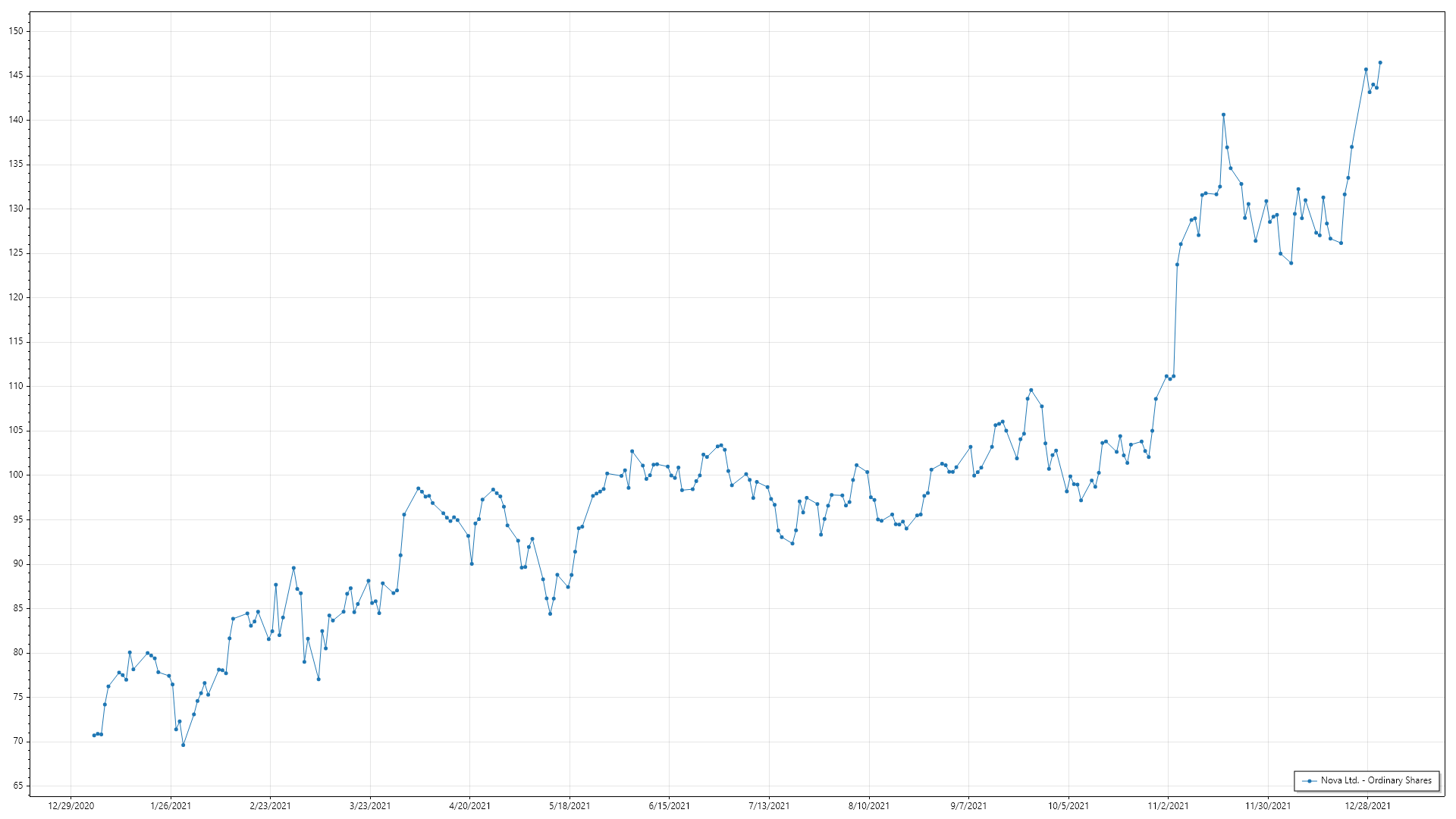This screenshot has width=1456, height=819.
Task: Click the 150 y-axis tick label
Action: pyautogui.click(x=17, y=31)
